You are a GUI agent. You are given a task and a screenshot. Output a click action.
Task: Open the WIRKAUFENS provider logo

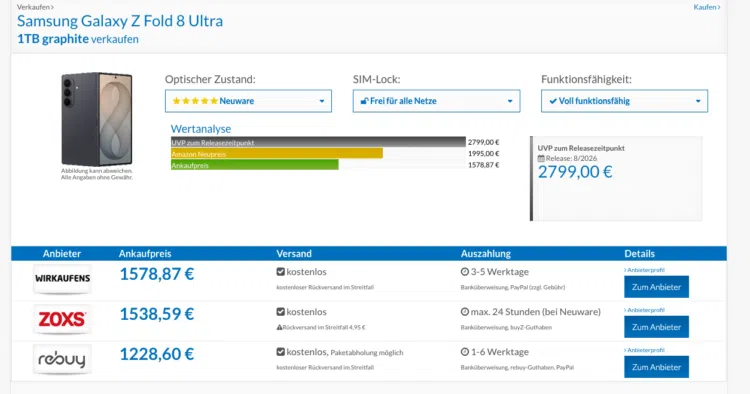point(62,278)
